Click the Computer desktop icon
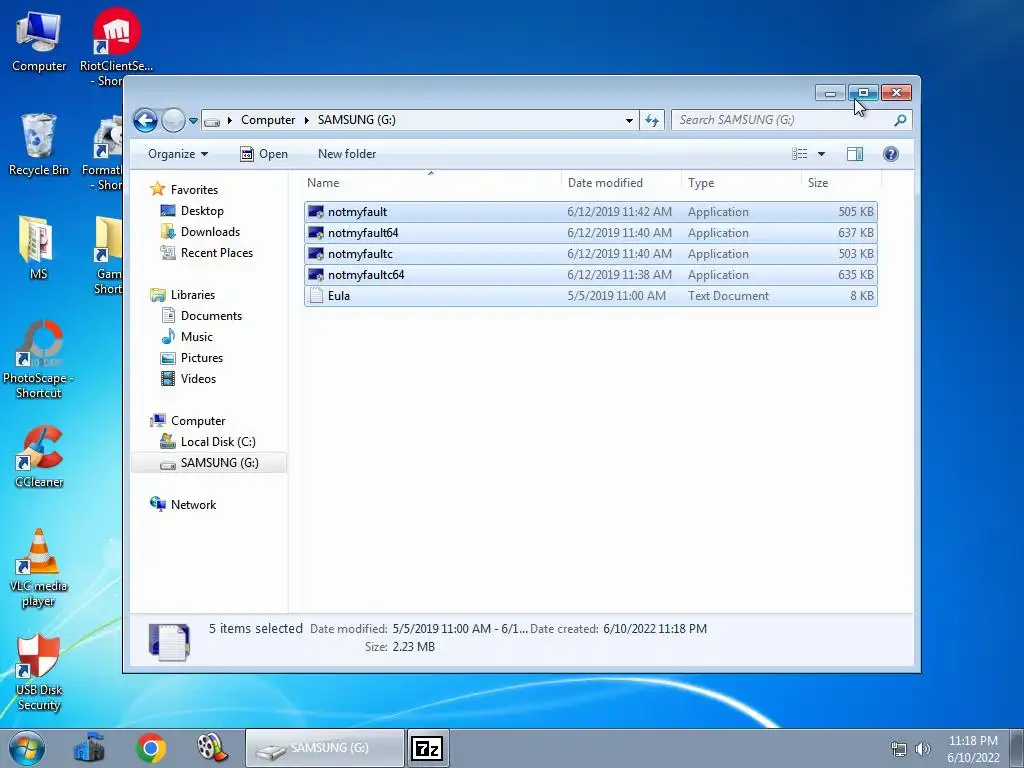Image resolution: width=1024 pixels, height=768 pixels. (39, 43)
